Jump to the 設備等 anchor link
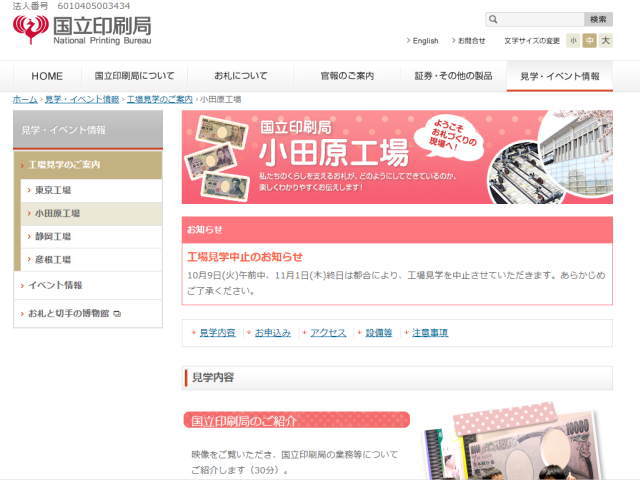 coord(378,333)
